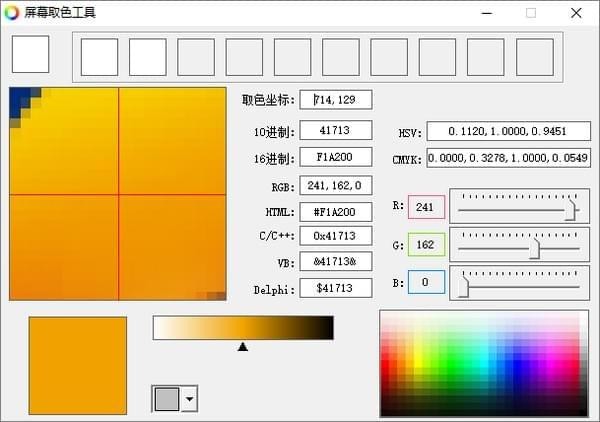Click the magnified screen preview area
600x422 pixels.
pos(118,194)
